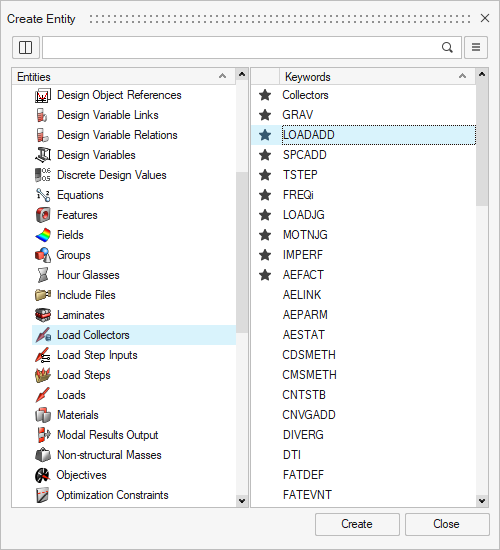Select the GRAV keyword label
The height and width of the screenshot is (550, 500).
click(298, 115)
